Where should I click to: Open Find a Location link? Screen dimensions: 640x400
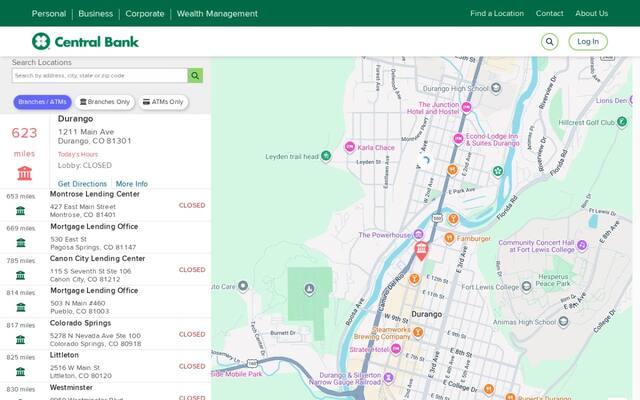[497, 13]
